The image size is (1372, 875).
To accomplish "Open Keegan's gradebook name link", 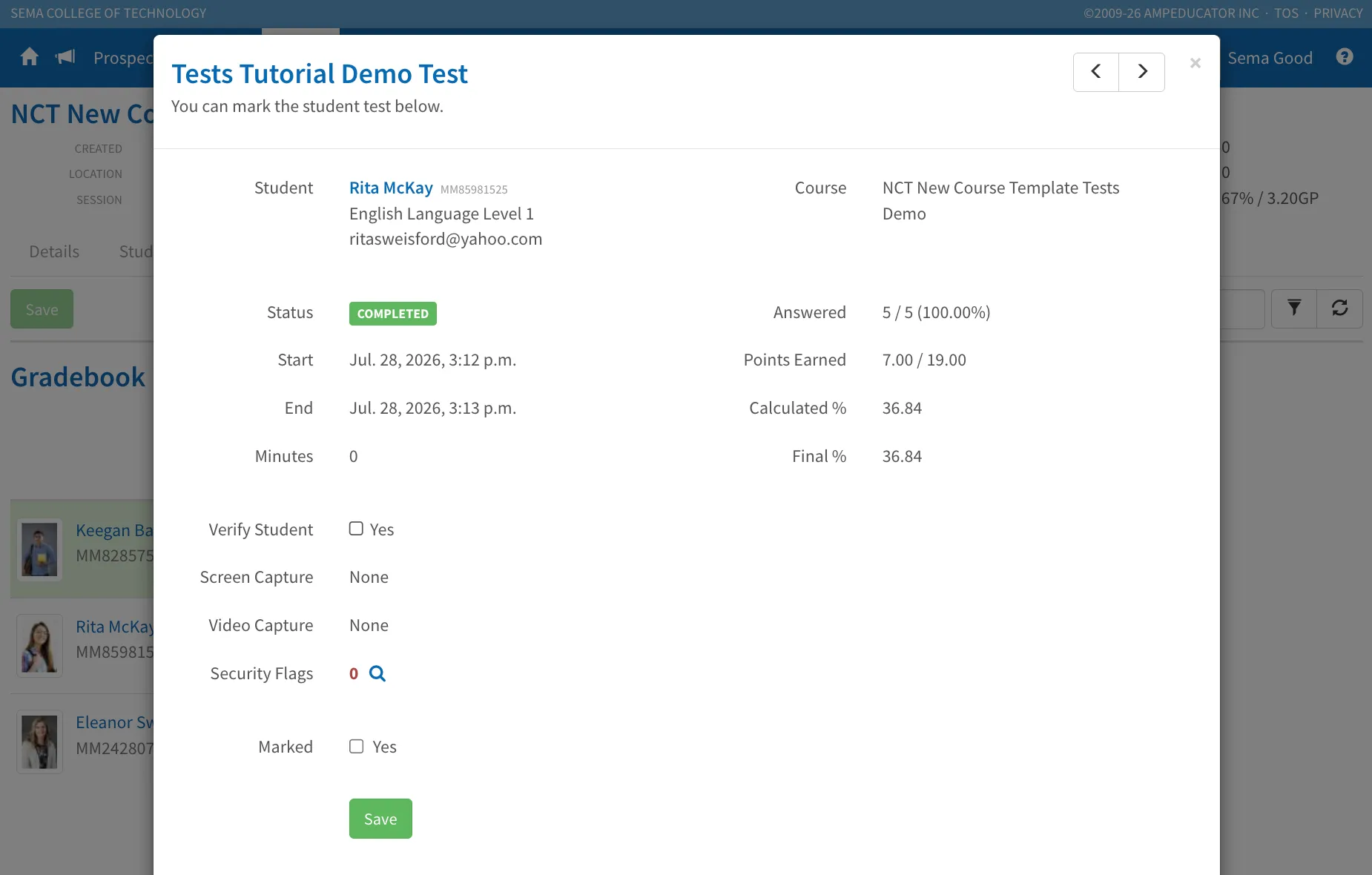I will (x=114, y=530).
